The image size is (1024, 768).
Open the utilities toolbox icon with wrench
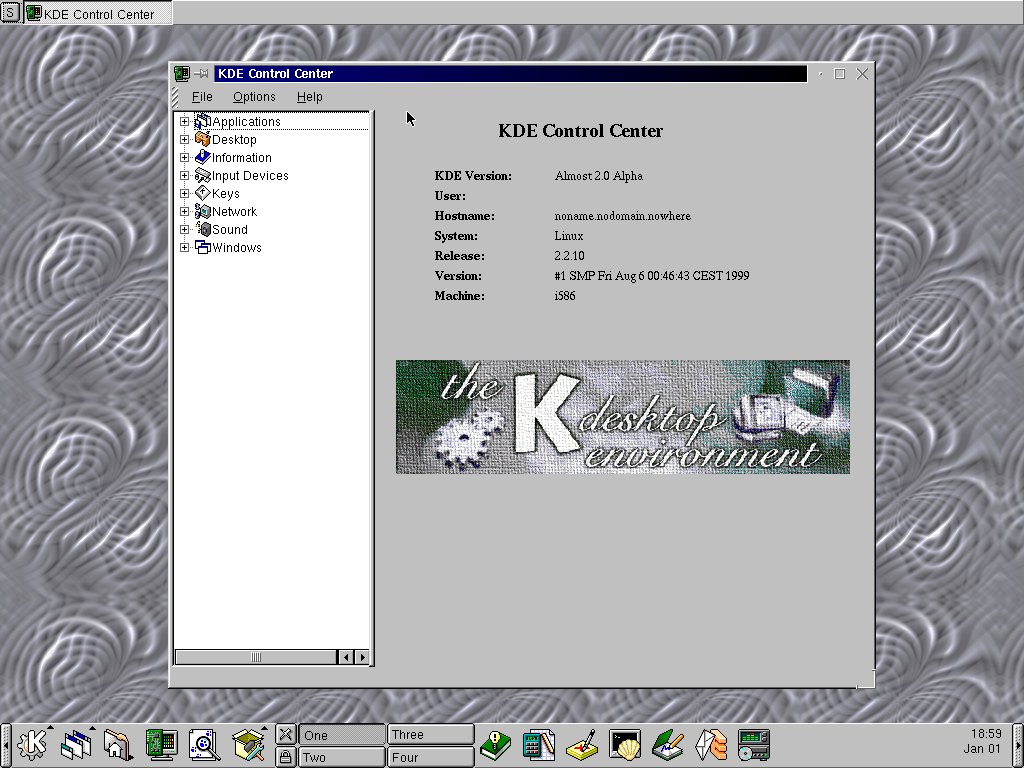click(247, 745)
